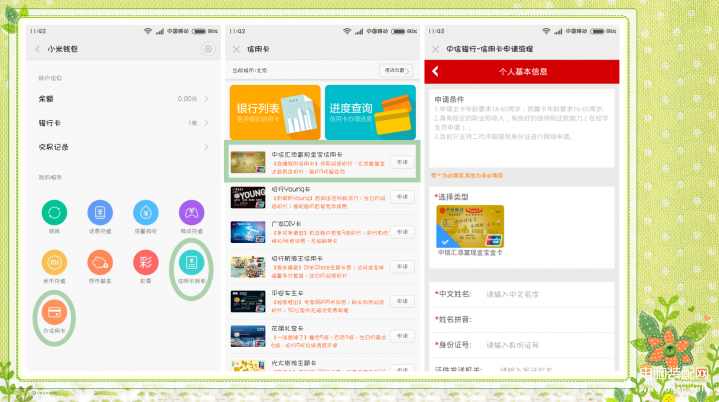Screen dimensions: 719x402
Task: Select the Young card title text
Action: pos(291,189)
